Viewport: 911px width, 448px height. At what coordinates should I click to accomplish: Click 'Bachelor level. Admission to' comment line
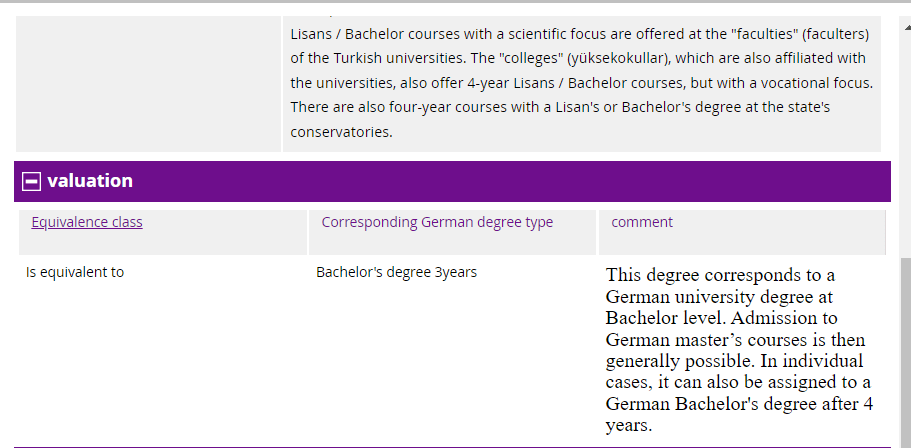pyautogui.click(x=721, y=318)
